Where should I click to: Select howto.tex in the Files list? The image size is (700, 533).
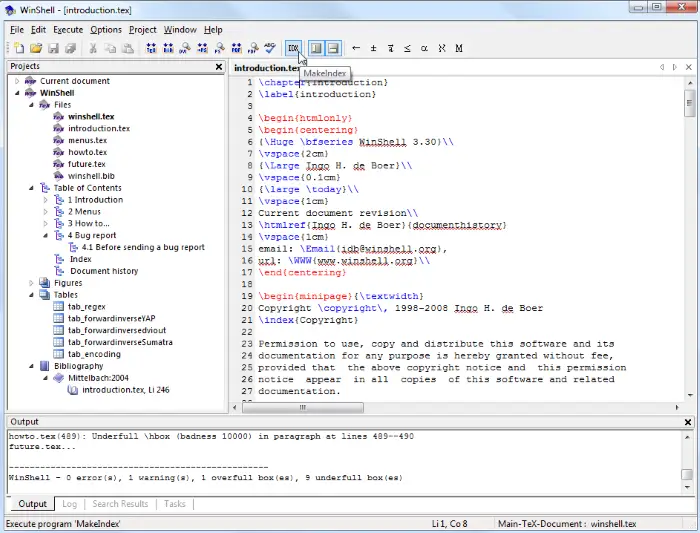[x=87, y=152]
